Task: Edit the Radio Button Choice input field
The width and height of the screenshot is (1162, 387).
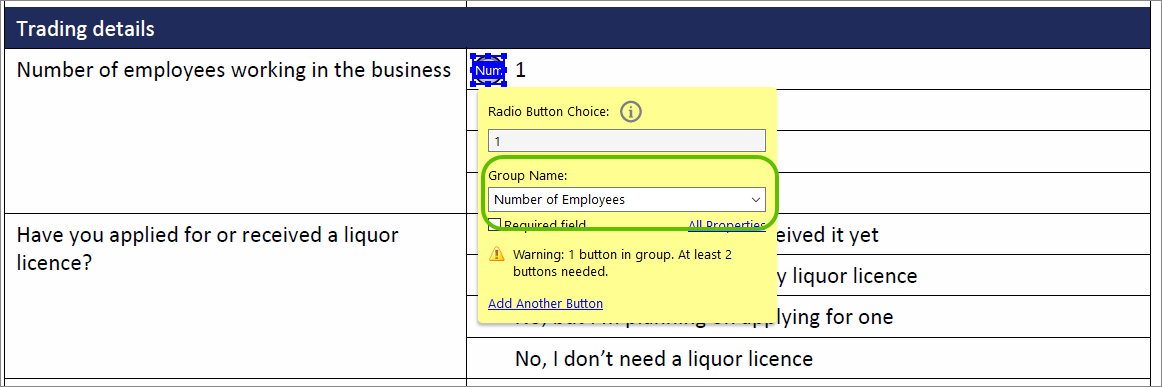Action: tap(626, 141)
